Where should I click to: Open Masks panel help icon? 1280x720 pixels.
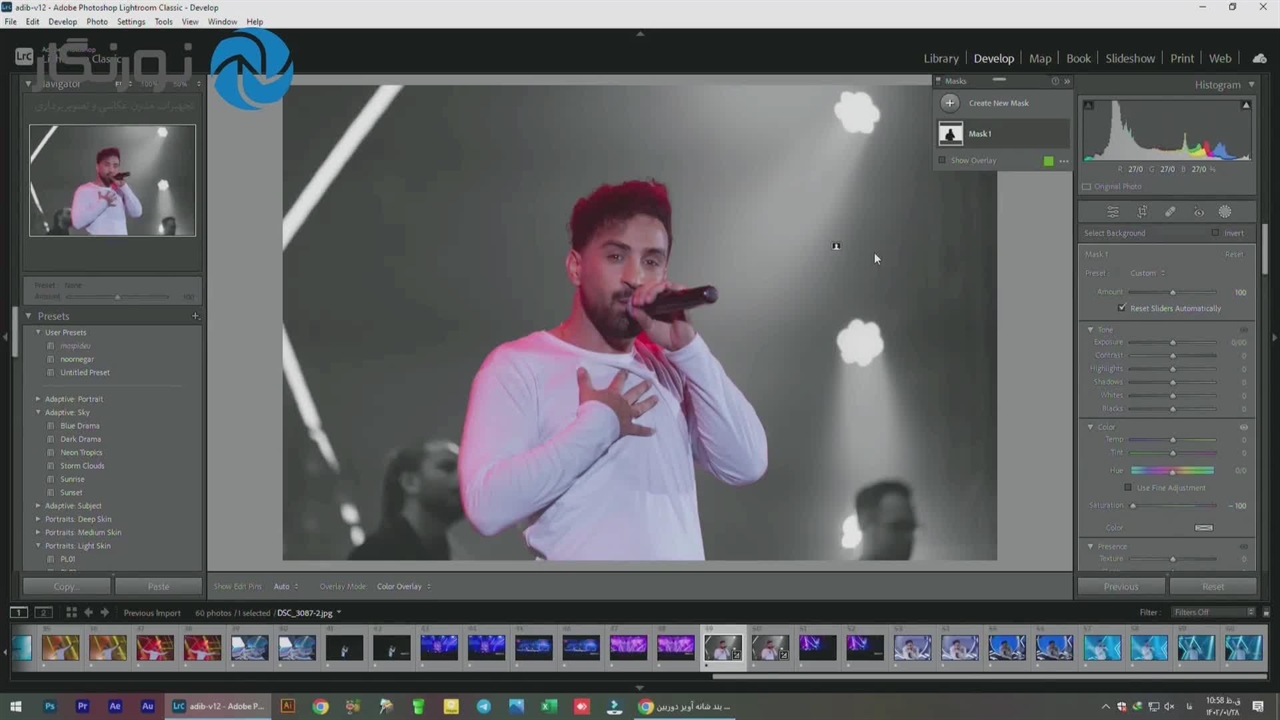pos(1055,81)
